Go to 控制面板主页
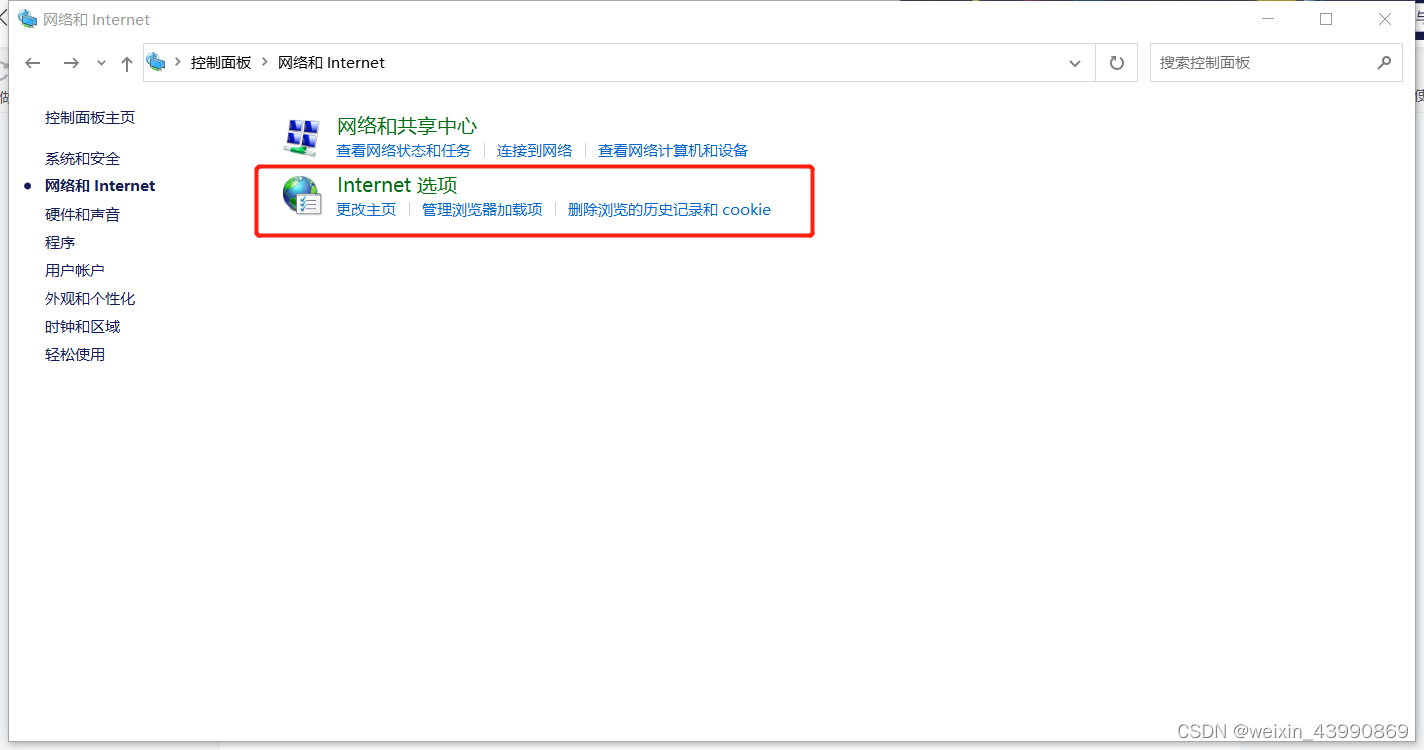This screenshot has height=750, width=1424. (90, 117)
